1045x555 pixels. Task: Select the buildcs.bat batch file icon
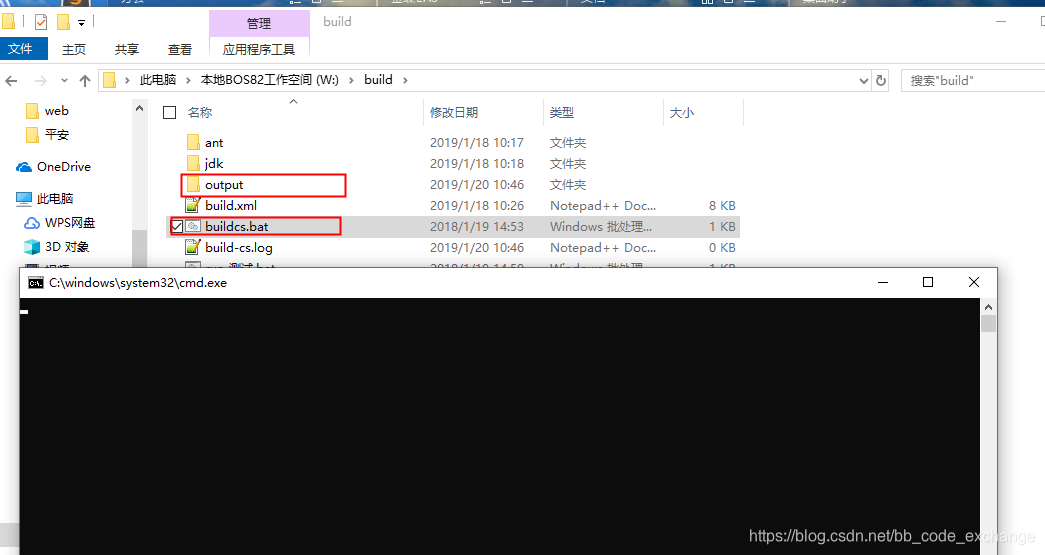193,227
